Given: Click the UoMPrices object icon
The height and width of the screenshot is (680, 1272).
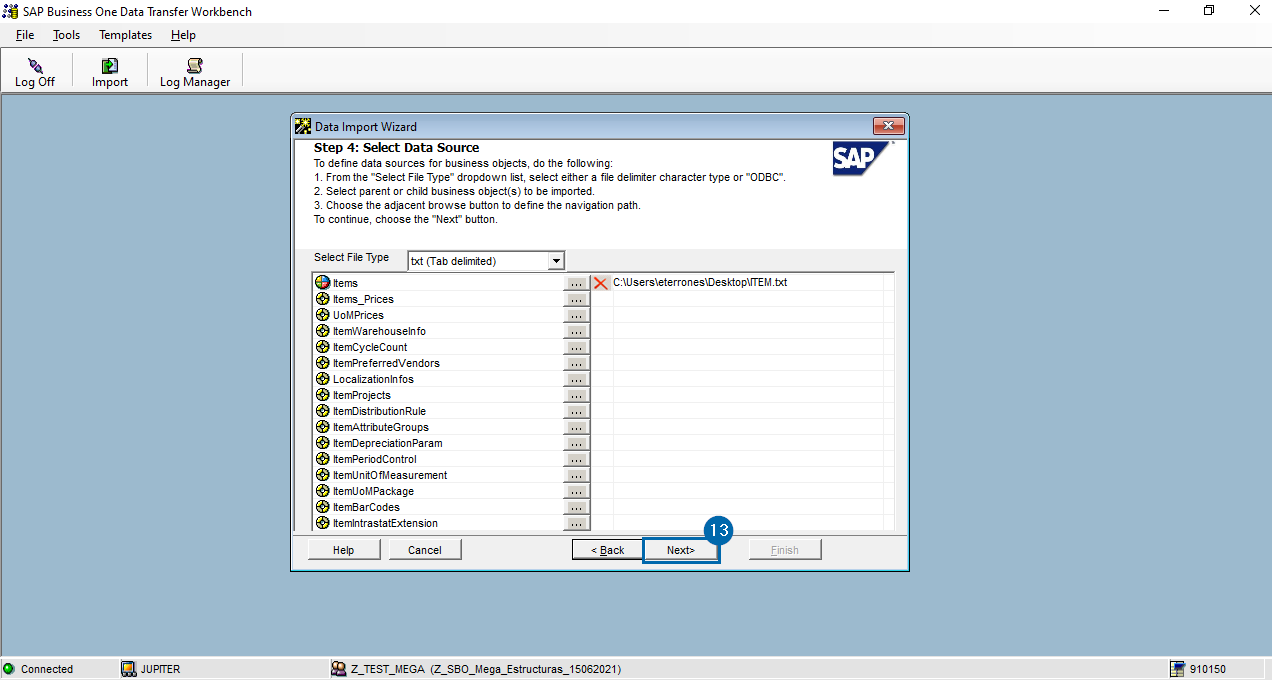Looking at the screenshot, I should pos(322,315).
